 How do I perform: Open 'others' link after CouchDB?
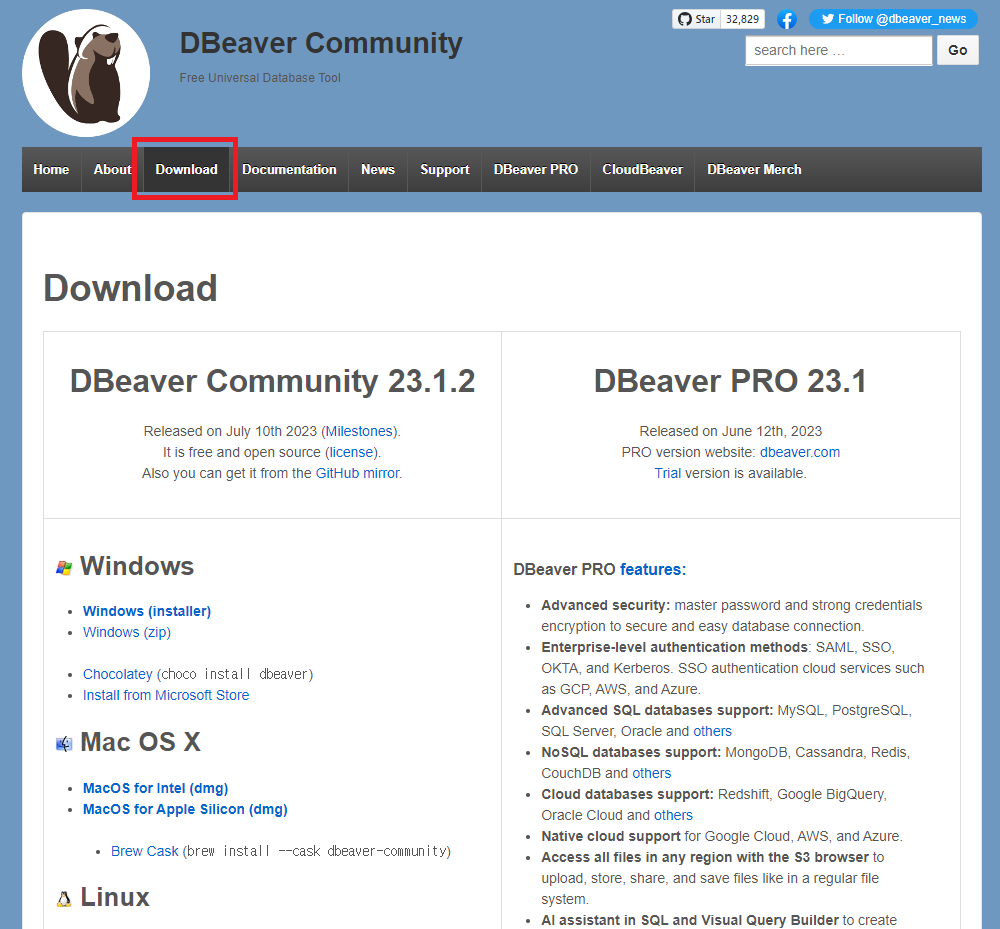click(652, 773)
